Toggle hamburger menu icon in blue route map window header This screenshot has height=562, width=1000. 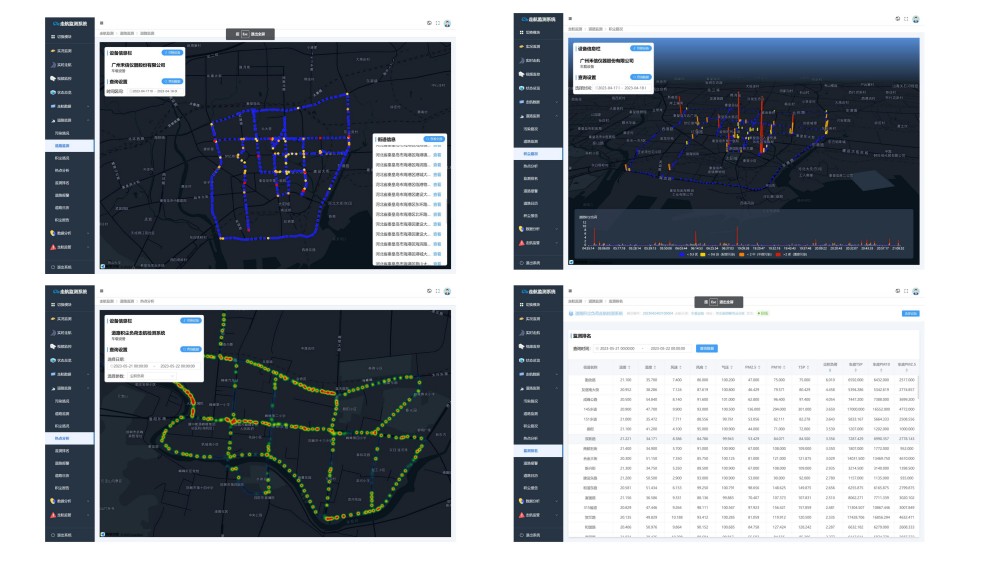point(102,23)
